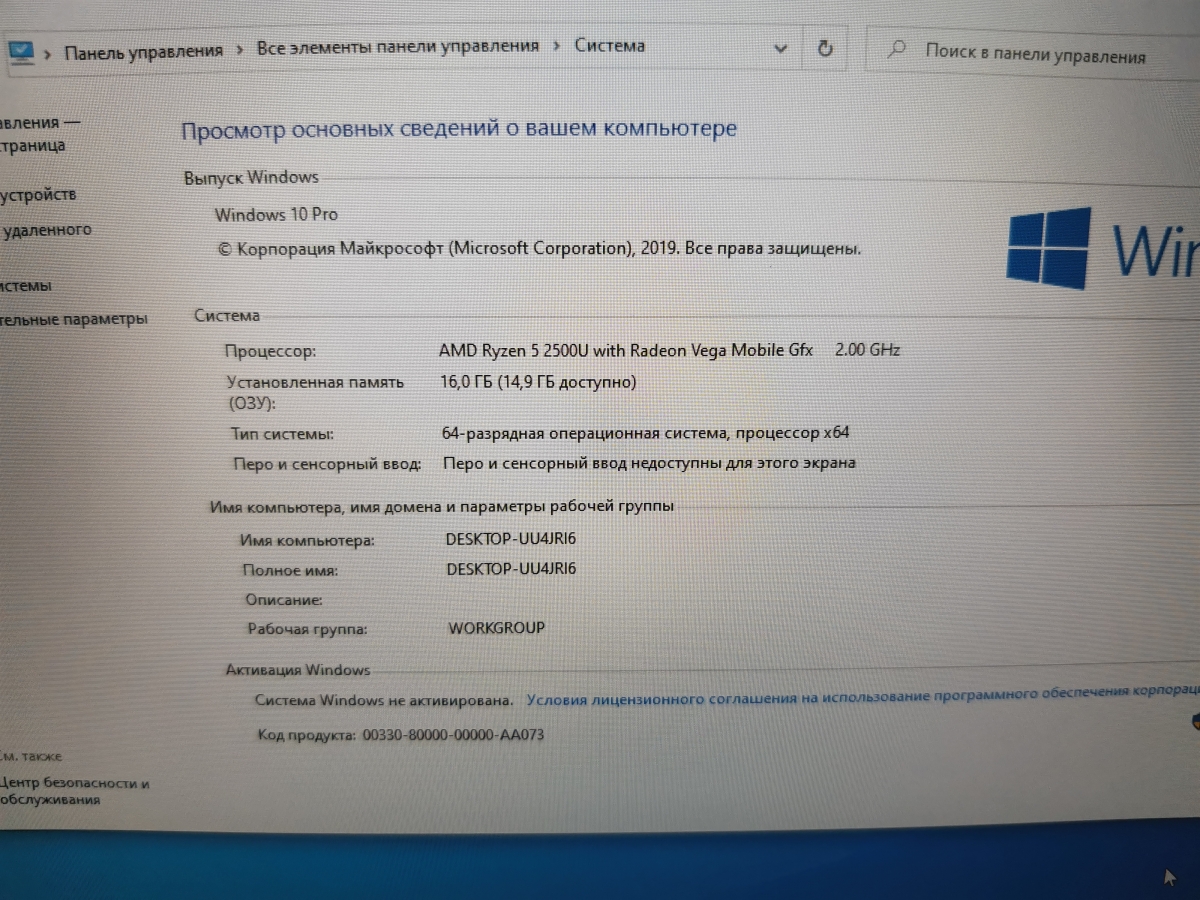Image resolution: width=1200 pixels, height=900 pixels.
Task: Click the Microsoft Corporation copyright line
Action: tap(538, 249)
